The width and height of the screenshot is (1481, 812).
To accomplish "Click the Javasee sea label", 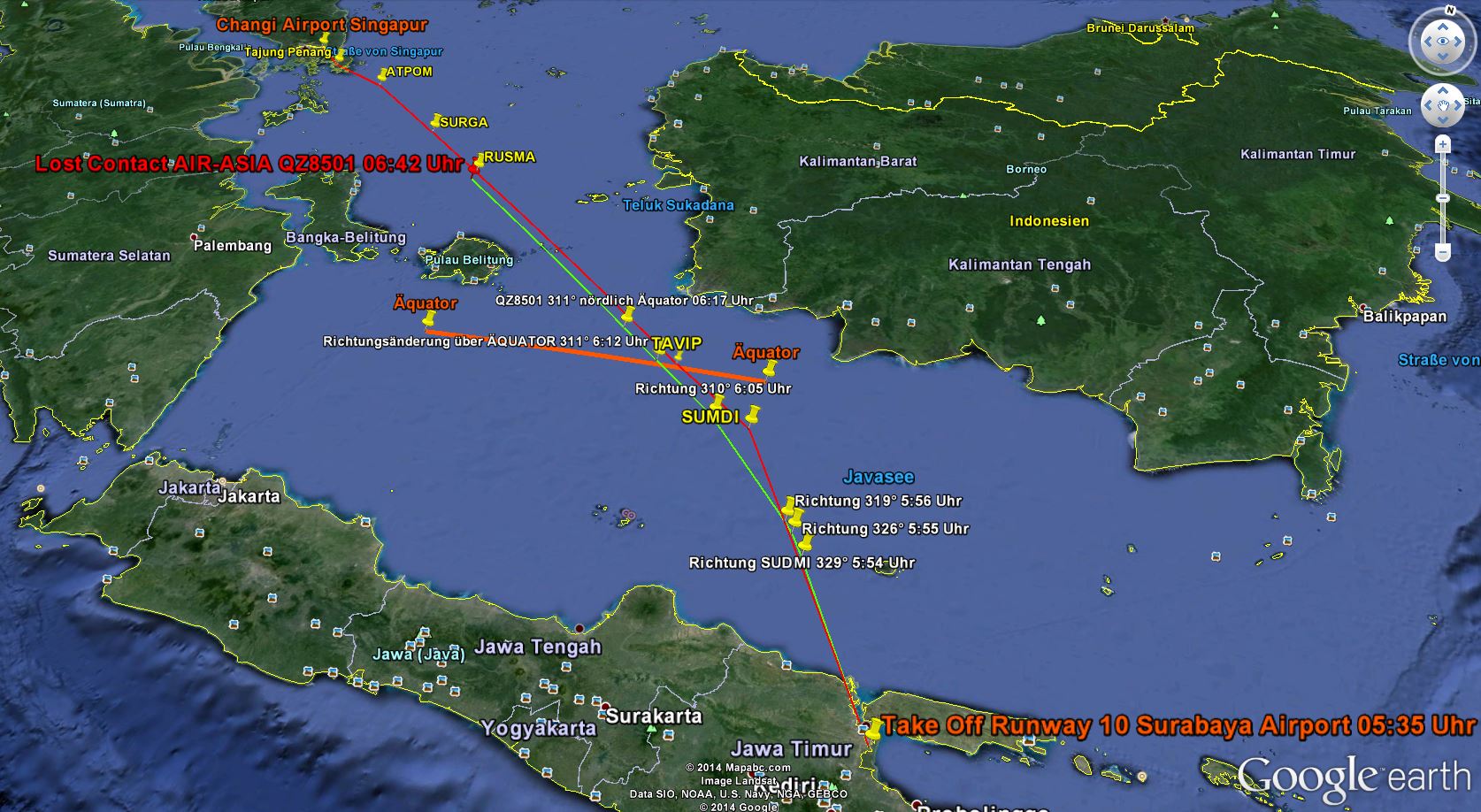I will (879, 477).
